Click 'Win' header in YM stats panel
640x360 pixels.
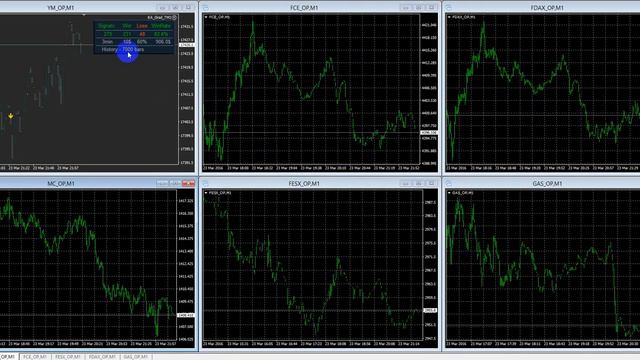coord(127,26)
